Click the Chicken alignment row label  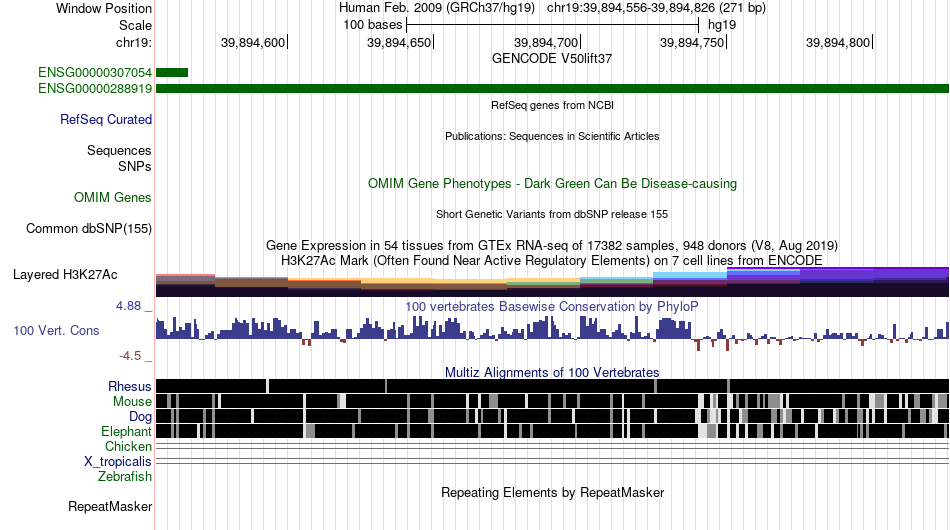click(128, 446)
